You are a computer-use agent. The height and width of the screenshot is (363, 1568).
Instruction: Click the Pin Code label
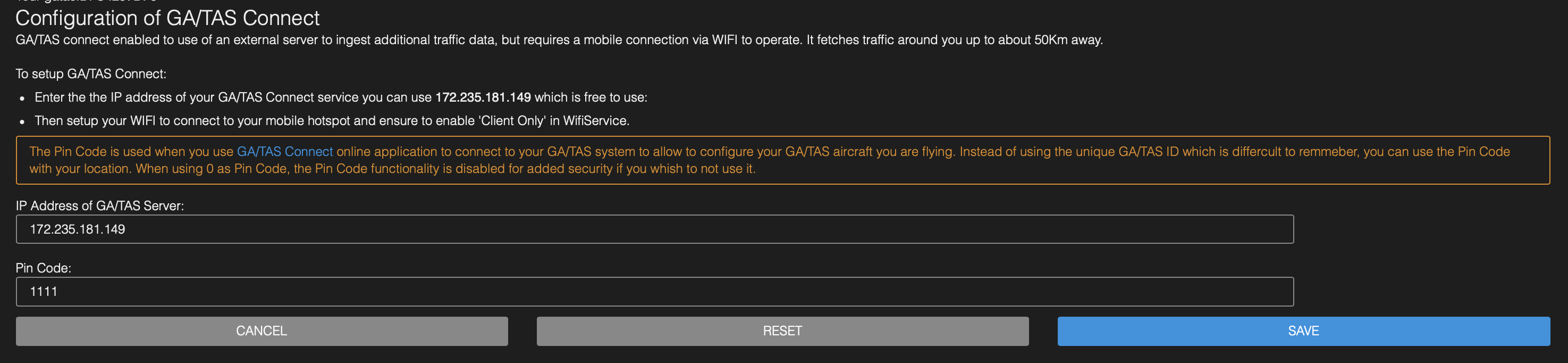pyautogui.click(x=44, y=268)
